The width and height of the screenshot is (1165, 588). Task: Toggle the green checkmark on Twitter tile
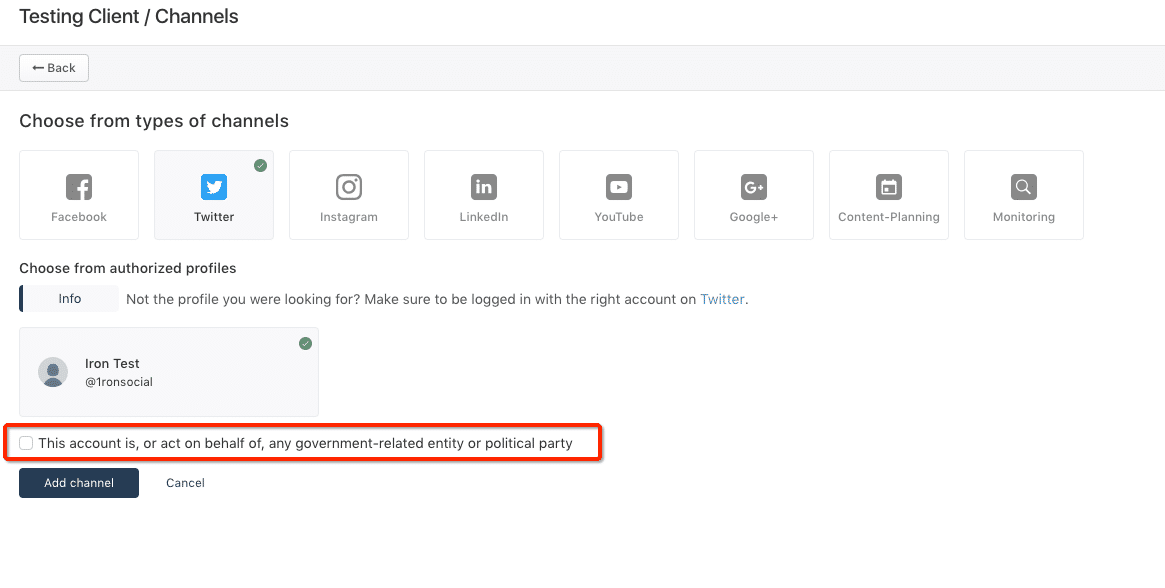coord(260,165)
